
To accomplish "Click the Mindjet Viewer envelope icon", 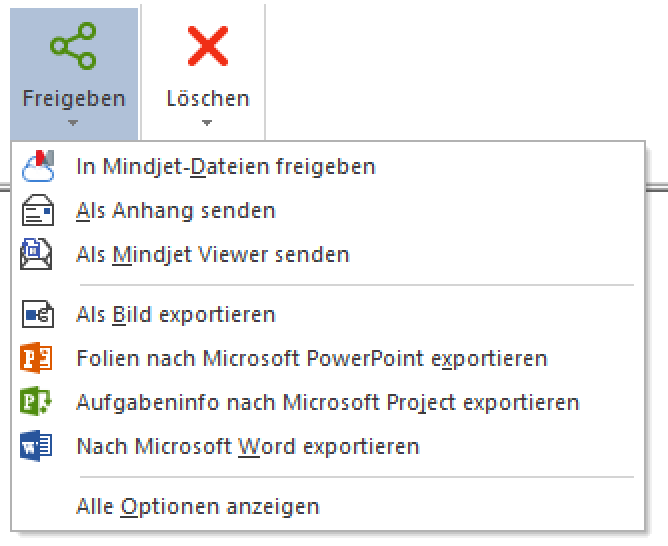I will (x=37, y=254).
